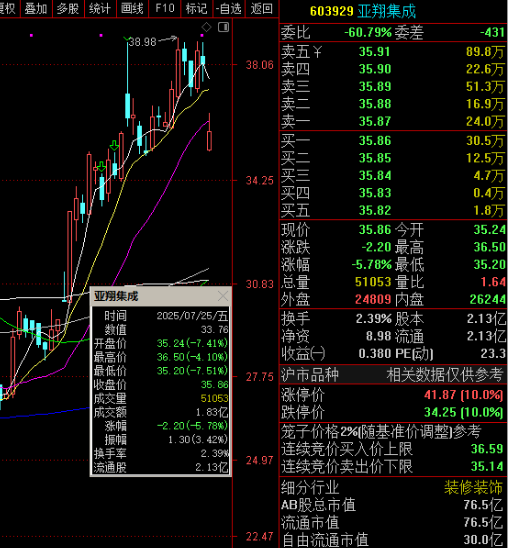Click the 603929 亚翔集成 stock title
The image size is (508, 548).
click(x=363, y=12)
